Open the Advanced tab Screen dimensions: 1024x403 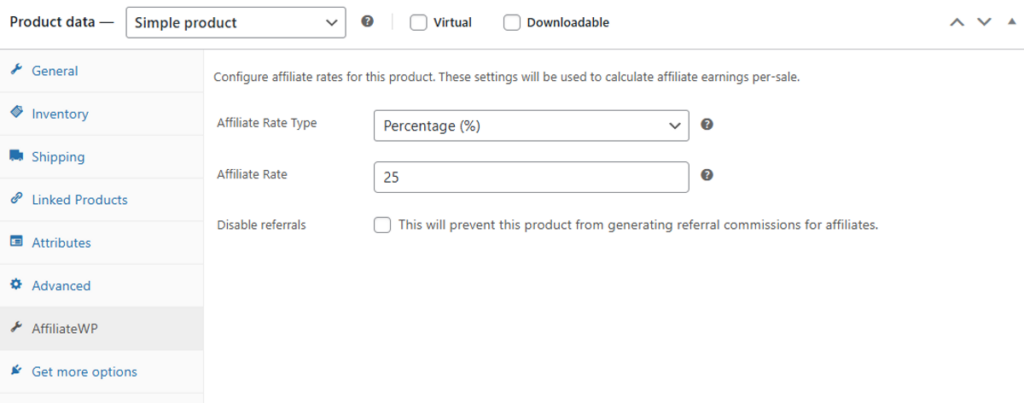pyautogui.click(x=101, y=285)
